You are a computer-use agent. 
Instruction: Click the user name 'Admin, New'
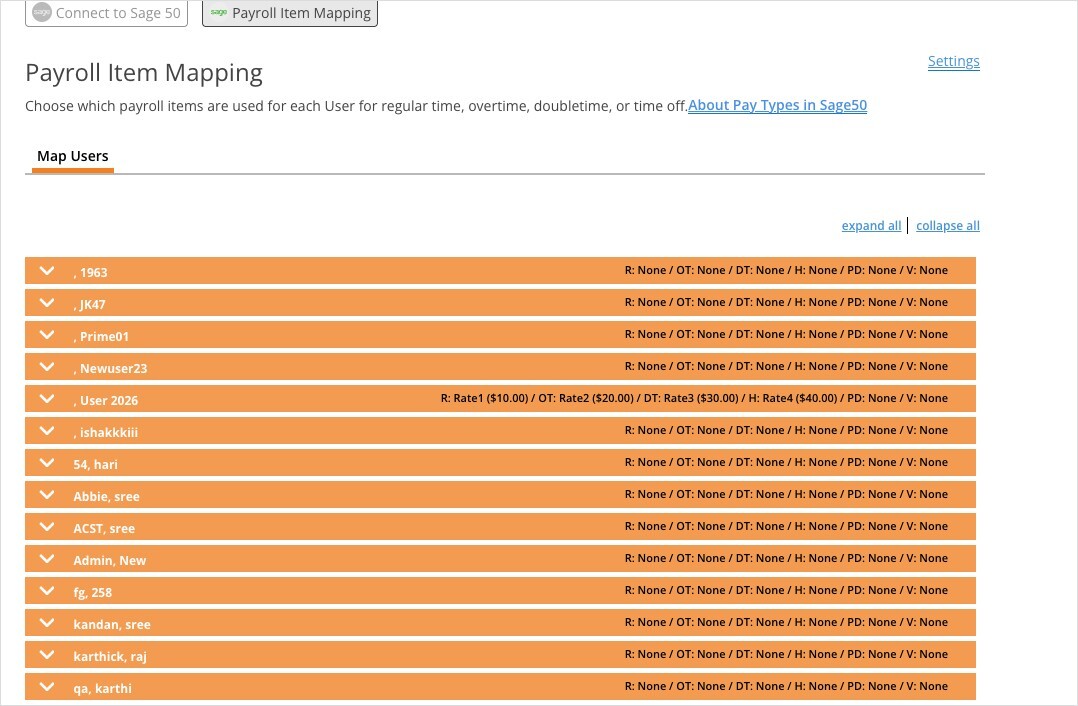(110, 560)
